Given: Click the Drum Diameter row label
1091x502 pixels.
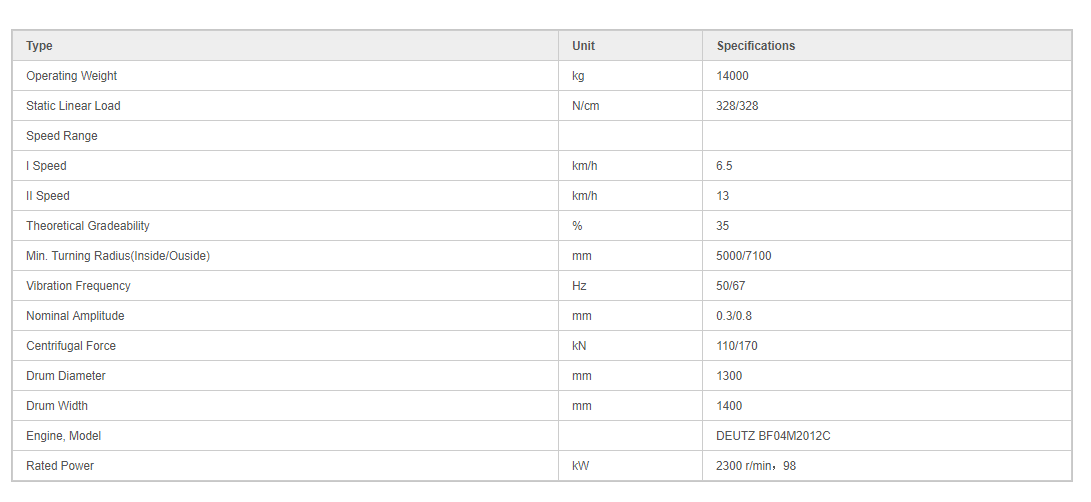Looking at the screenshot, I should tap(66, 375).
